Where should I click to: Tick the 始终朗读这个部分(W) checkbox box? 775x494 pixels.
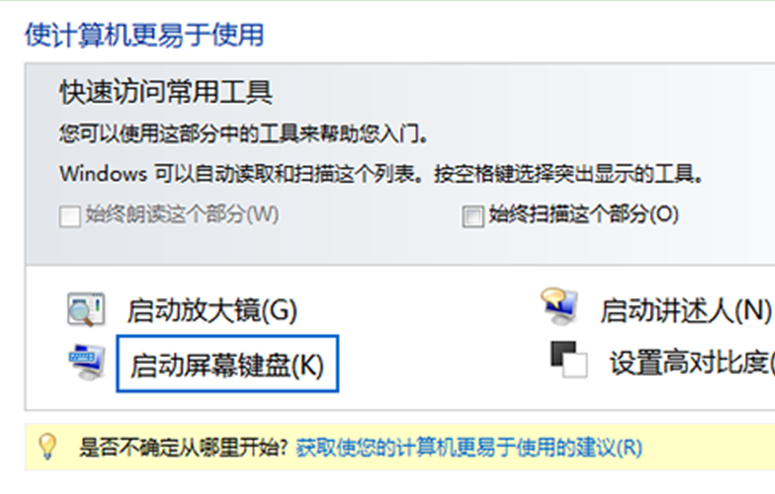pyautogui.click(x=70, y=217)
